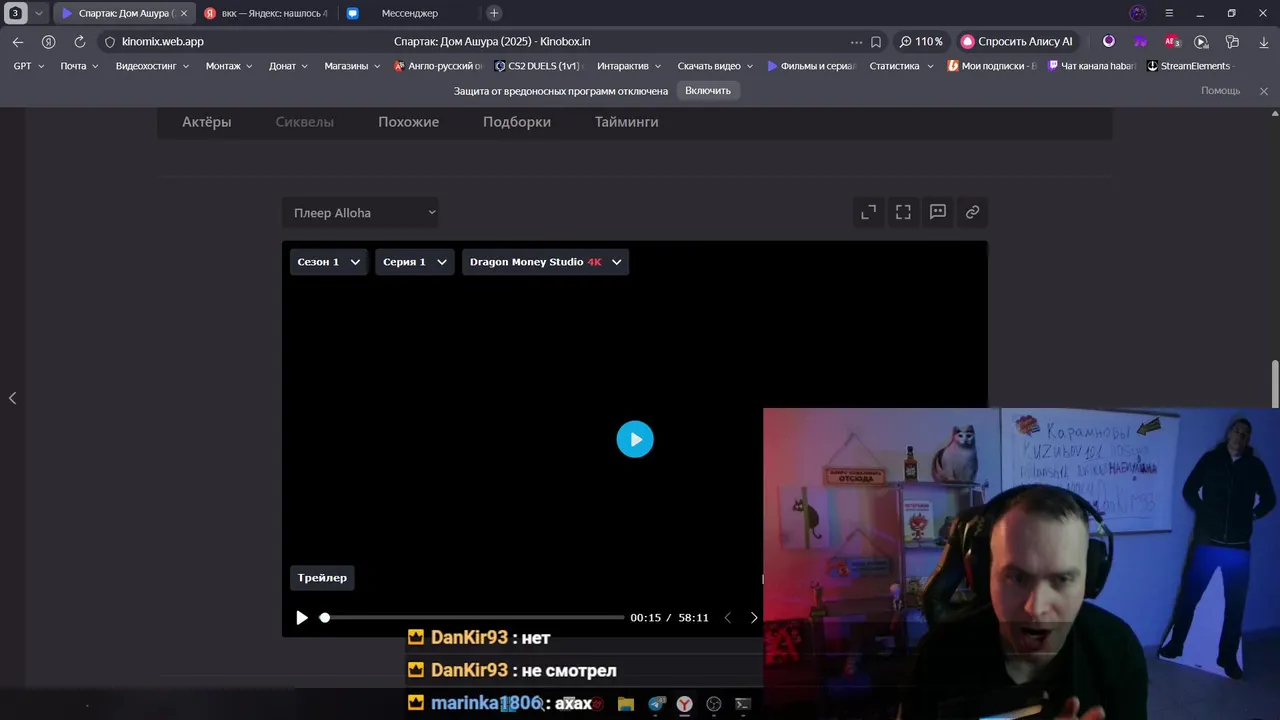
Task: Open the Мои подписки bookmark
Action: [992, 66]
